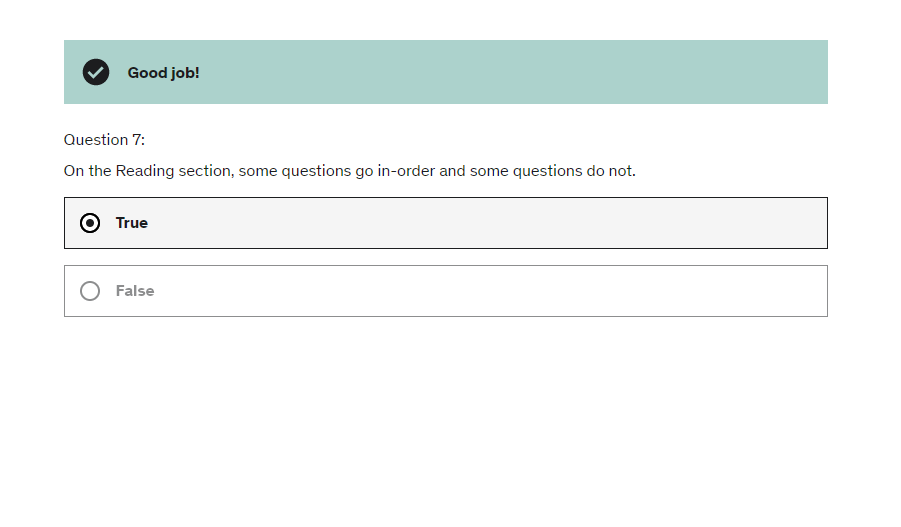Click the word "Reading" in the question
The width and height of the screenshot is (901, 527).
click(x=144, y=171)
